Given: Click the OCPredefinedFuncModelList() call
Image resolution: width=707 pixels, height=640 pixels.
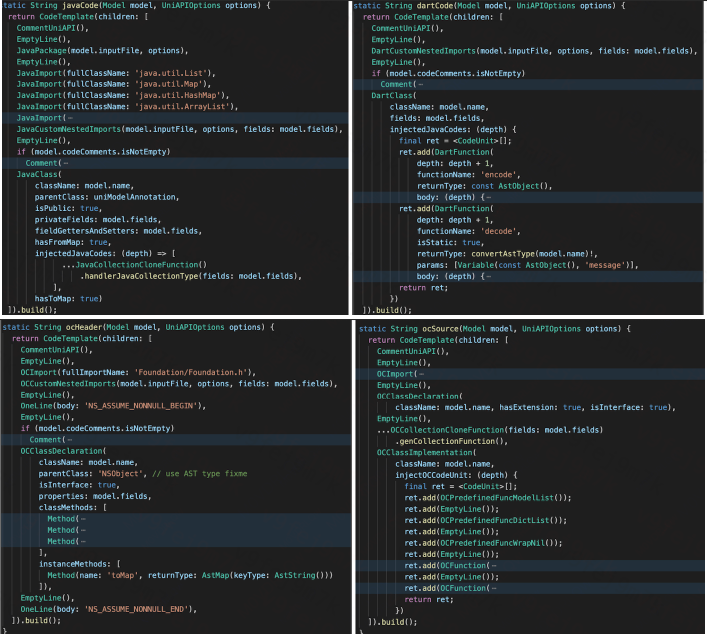Looking at the screenshot, I should 501,498.
